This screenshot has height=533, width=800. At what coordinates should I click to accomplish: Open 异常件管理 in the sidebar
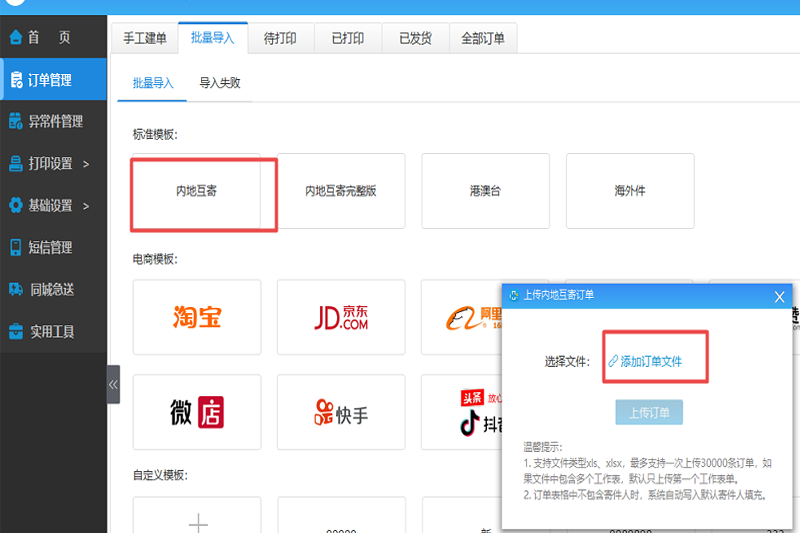pos(53,121)
